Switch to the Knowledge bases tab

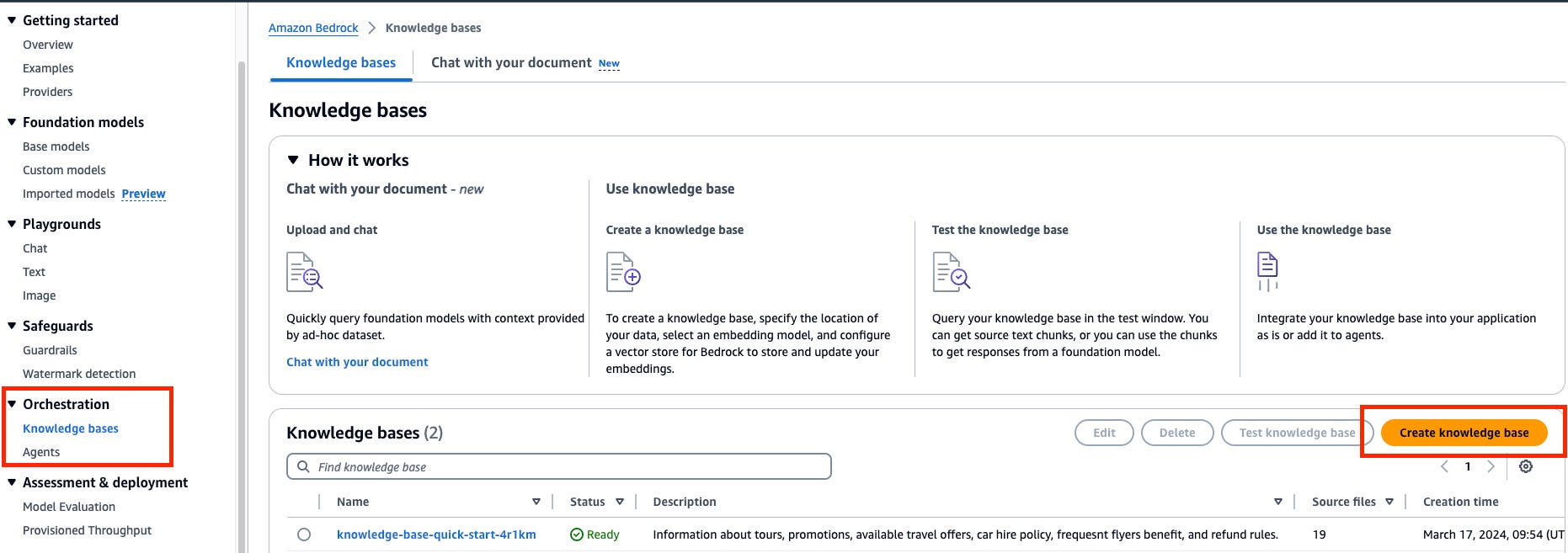coord(341,63)
